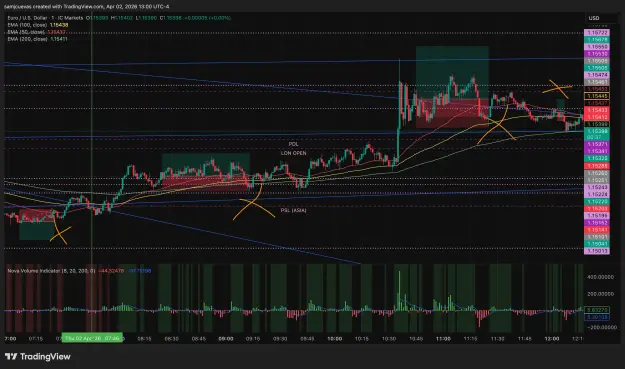The image size is (625, 369).
Task: Click the 10:15 time axis label
Action: coord(362,339)
